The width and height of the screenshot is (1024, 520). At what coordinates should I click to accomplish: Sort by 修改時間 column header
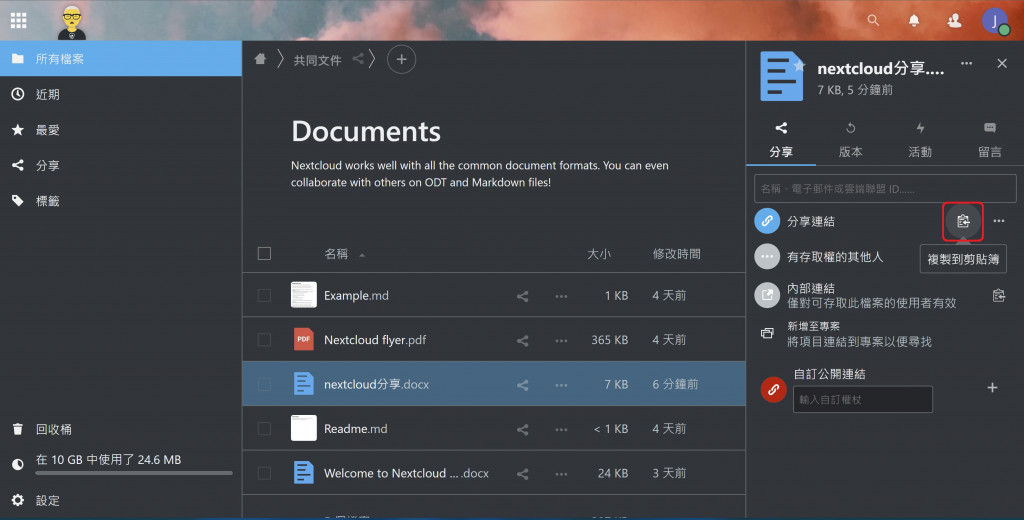[677, 253]
